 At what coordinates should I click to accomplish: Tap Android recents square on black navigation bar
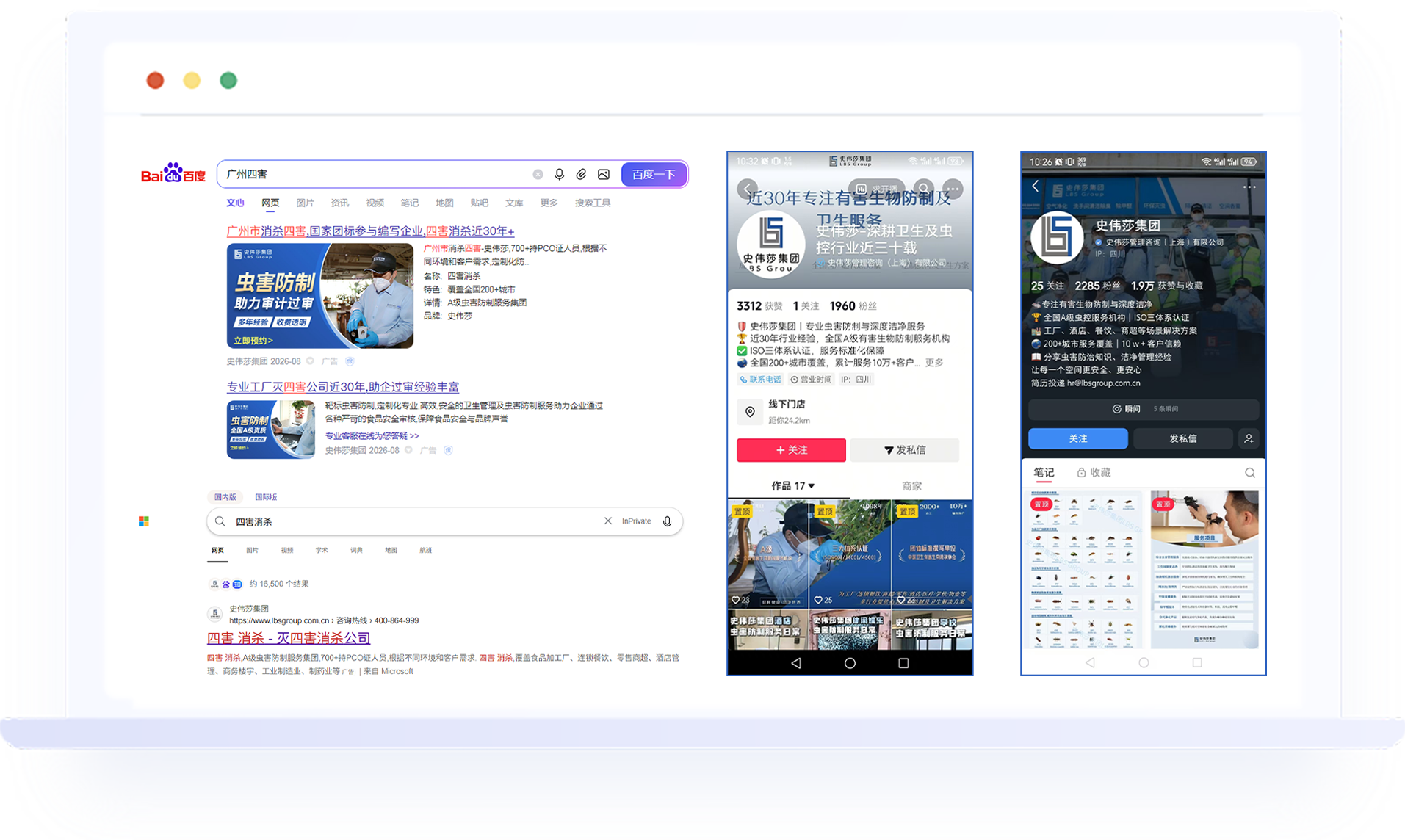(903, 663)
